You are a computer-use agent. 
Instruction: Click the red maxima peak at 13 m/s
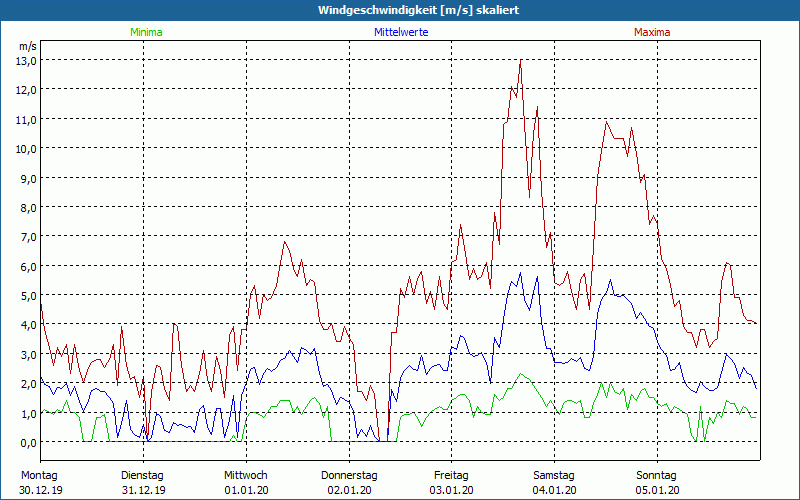[x=521, y=61]
